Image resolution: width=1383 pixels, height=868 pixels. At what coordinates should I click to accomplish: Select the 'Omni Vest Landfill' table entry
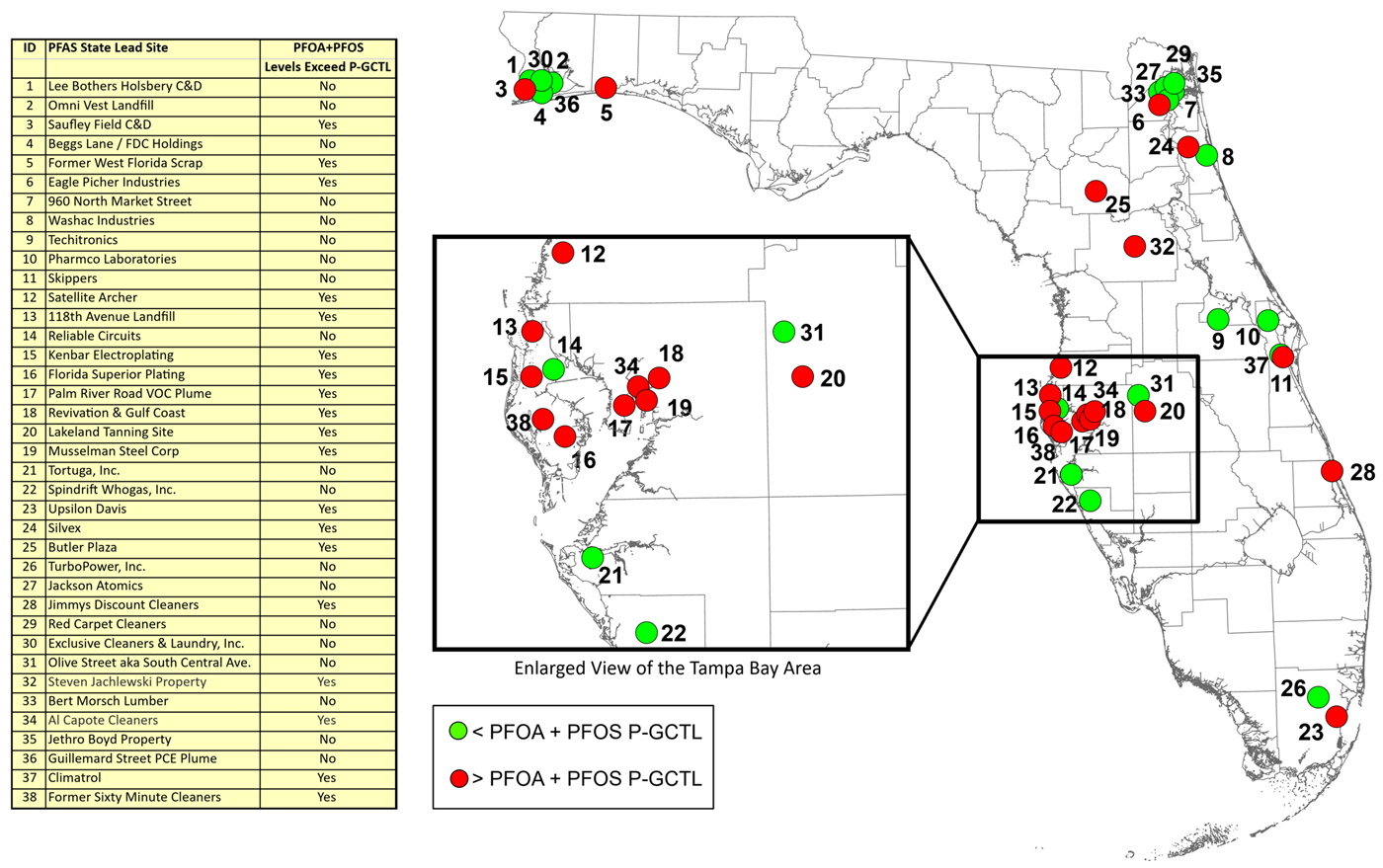pyautogui.click(x=101, y=105)
